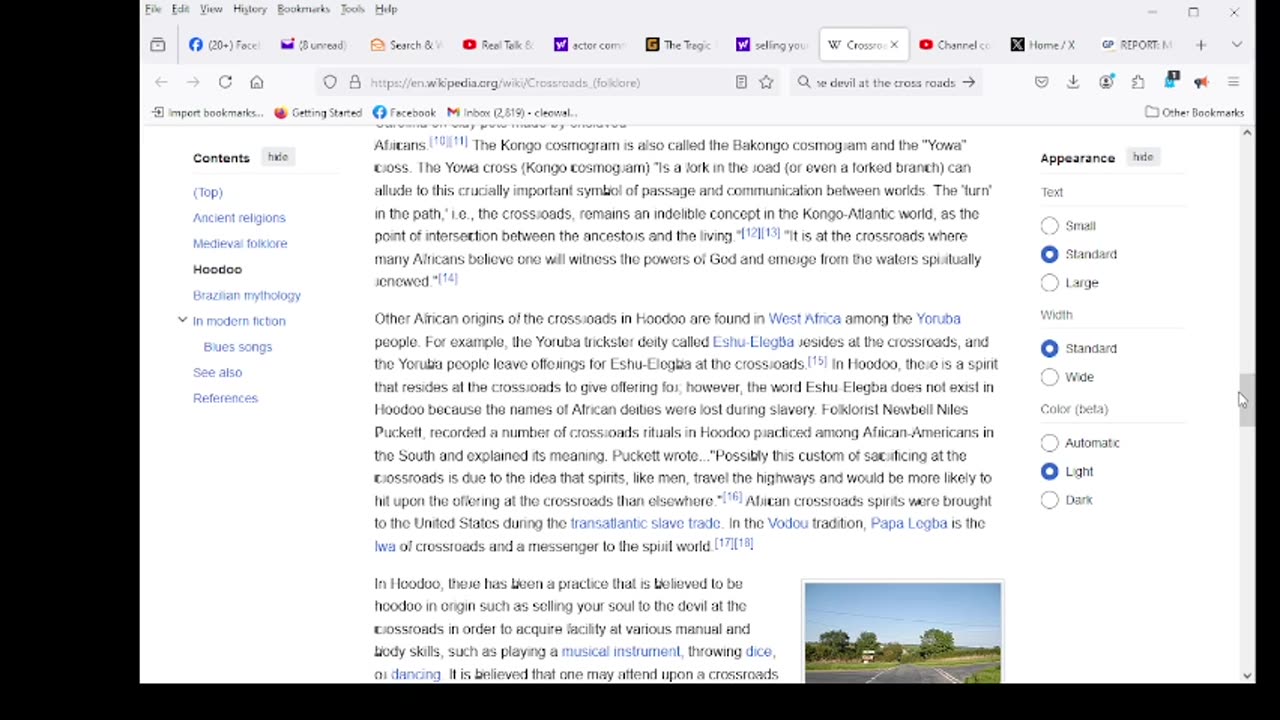
Task: Jump to Ancient religions section
Action: [239, 218]
